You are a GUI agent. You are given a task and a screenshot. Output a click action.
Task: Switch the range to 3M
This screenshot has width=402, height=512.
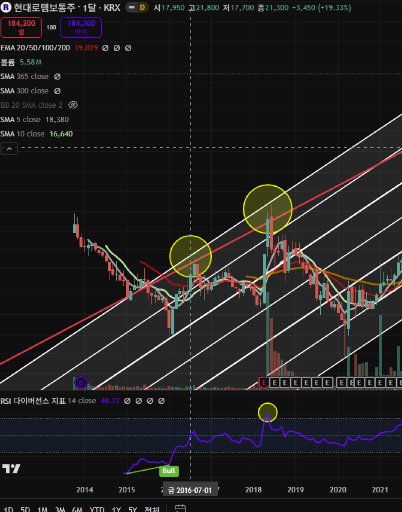click(60, 509)
